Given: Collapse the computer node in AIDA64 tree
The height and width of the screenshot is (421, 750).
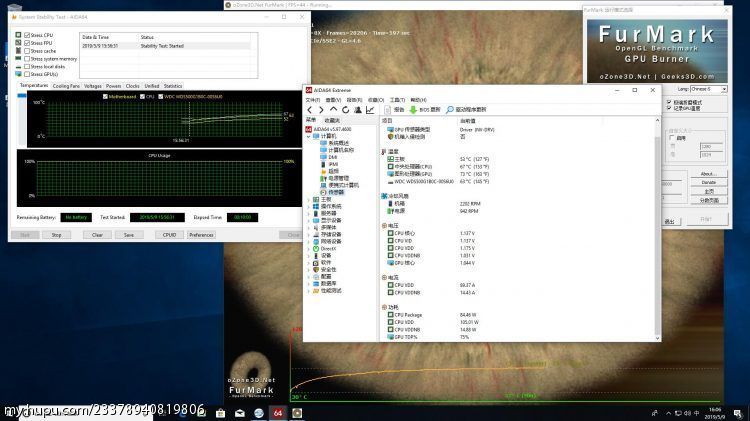Looking at the screenshot, I should [x=309, y=136].
